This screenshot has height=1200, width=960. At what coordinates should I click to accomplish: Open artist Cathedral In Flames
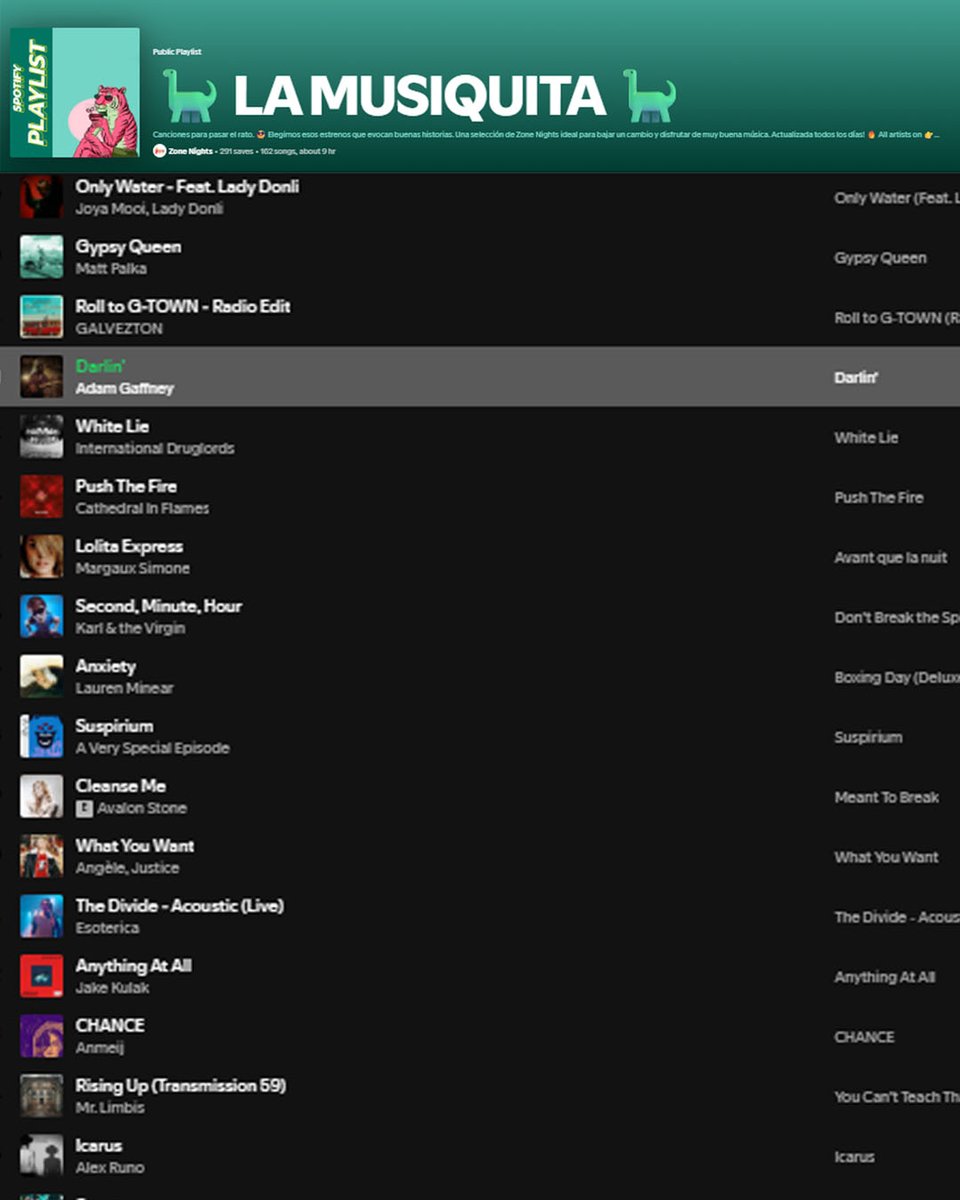[x=142, y=509]
